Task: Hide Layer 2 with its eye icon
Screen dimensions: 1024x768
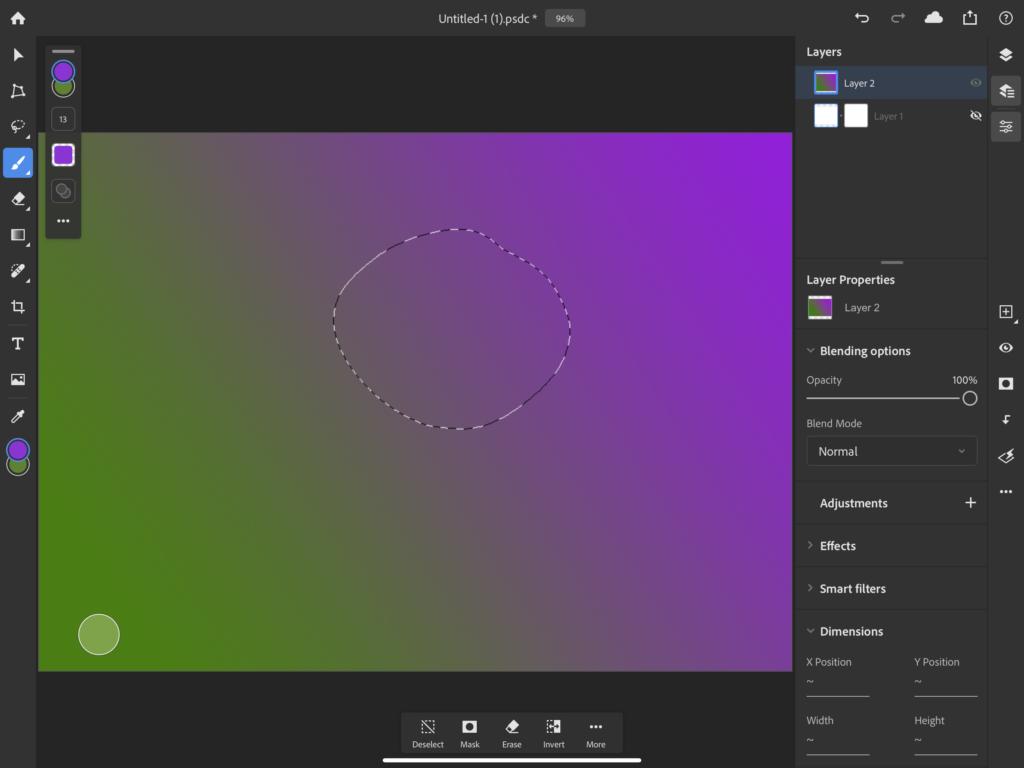Action: click(976, 83)
